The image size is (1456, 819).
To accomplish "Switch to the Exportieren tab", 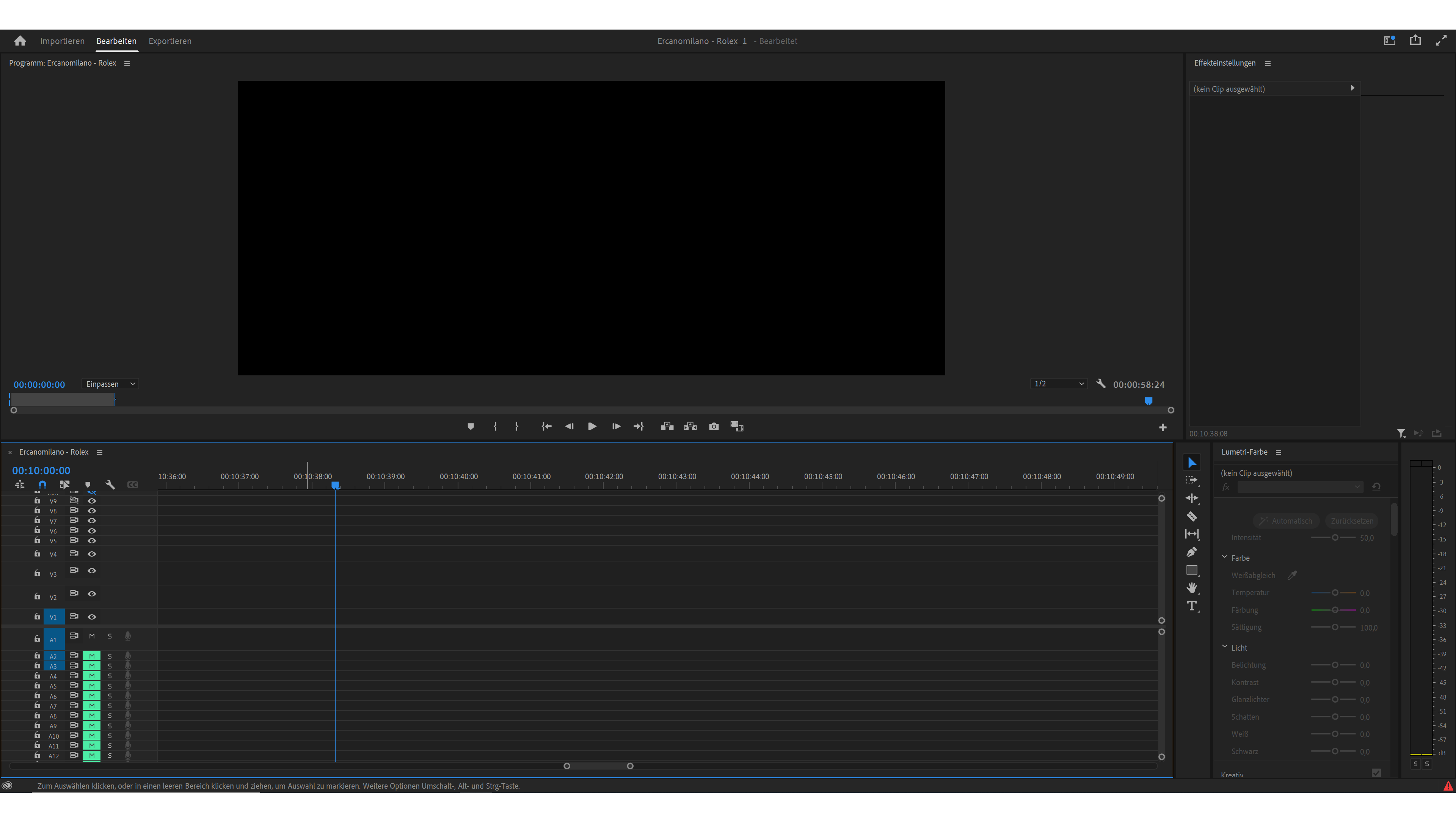I will [169, 41].
